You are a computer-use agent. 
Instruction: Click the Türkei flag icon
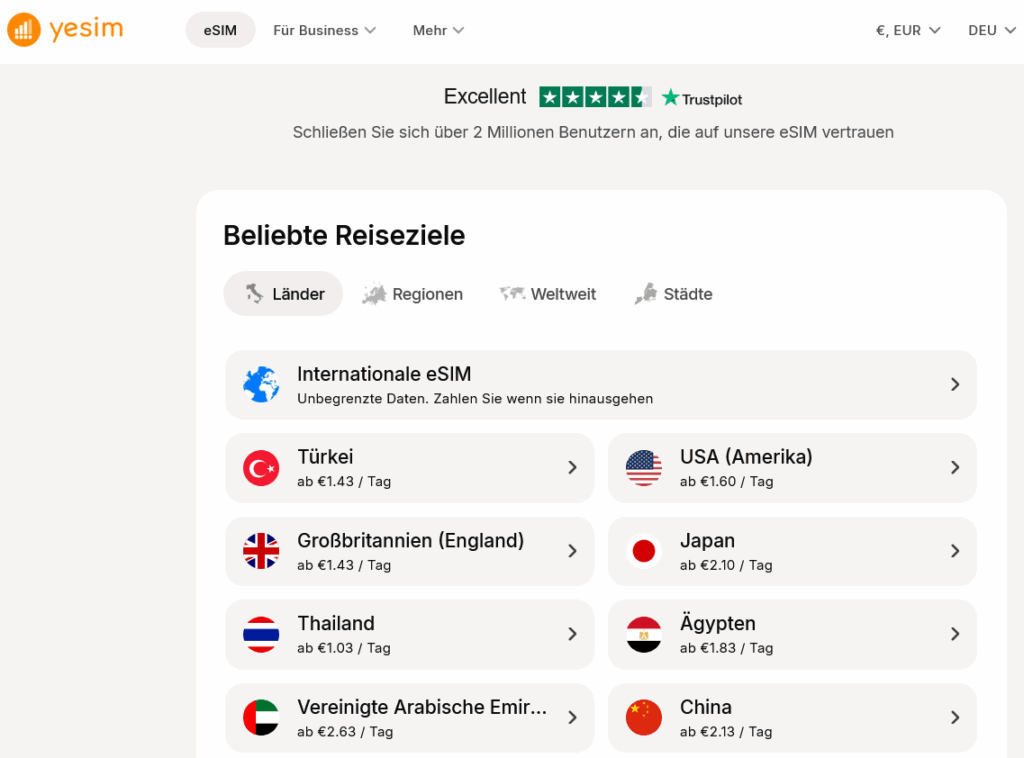click(261, 467)
